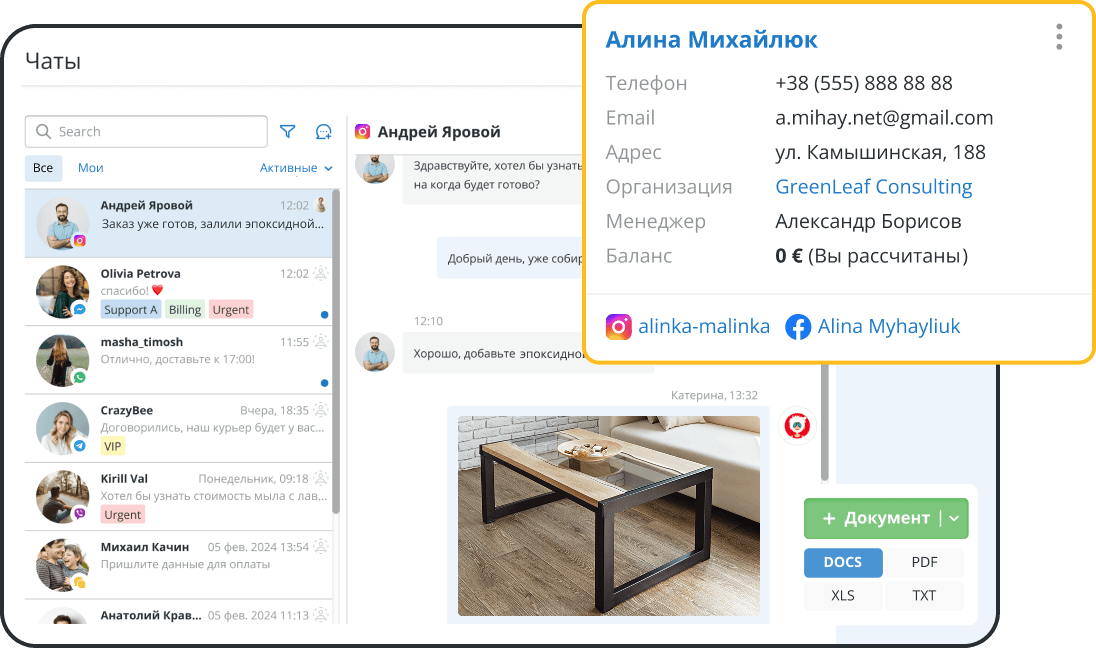Click the red avatar beside the table photo

coord(798,427)
